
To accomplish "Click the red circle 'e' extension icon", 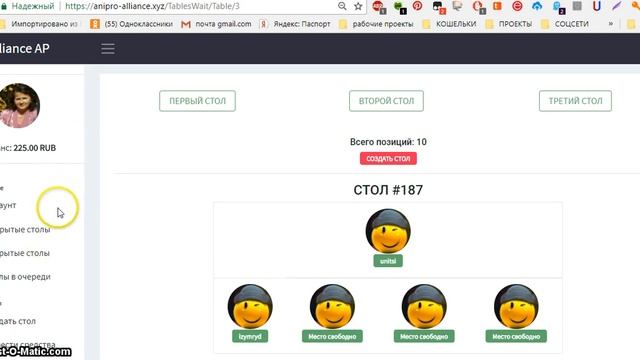I will click(x=517, y=6).
